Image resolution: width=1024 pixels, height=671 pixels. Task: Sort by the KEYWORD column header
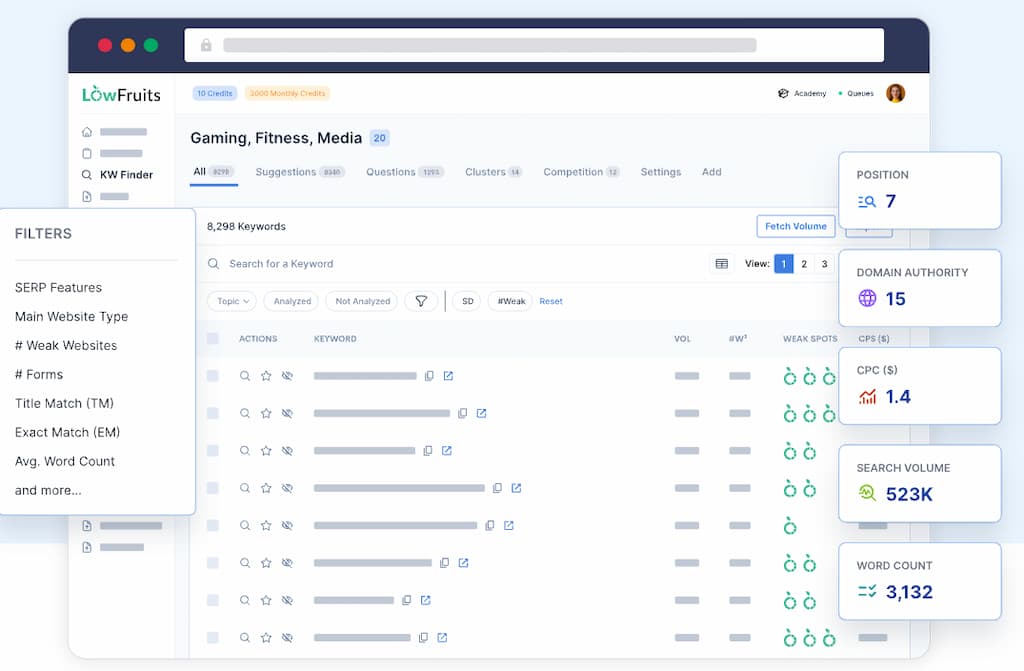click(x=335, y=338)
